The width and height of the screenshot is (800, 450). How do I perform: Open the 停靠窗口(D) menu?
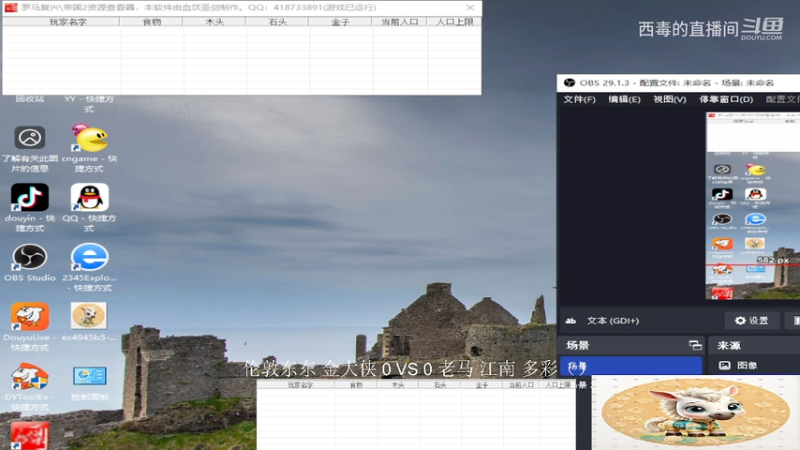tap(726, 99)
